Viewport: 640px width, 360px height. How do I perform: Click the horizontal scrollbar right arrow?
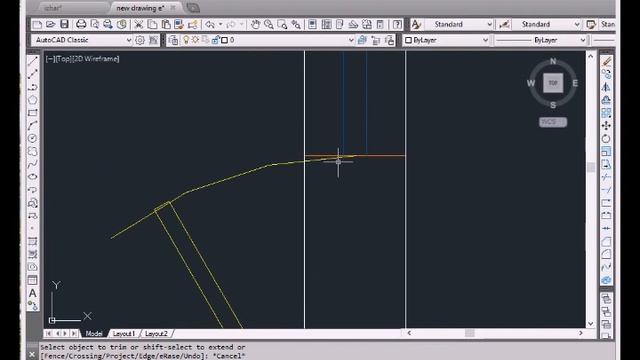point(580,333)
